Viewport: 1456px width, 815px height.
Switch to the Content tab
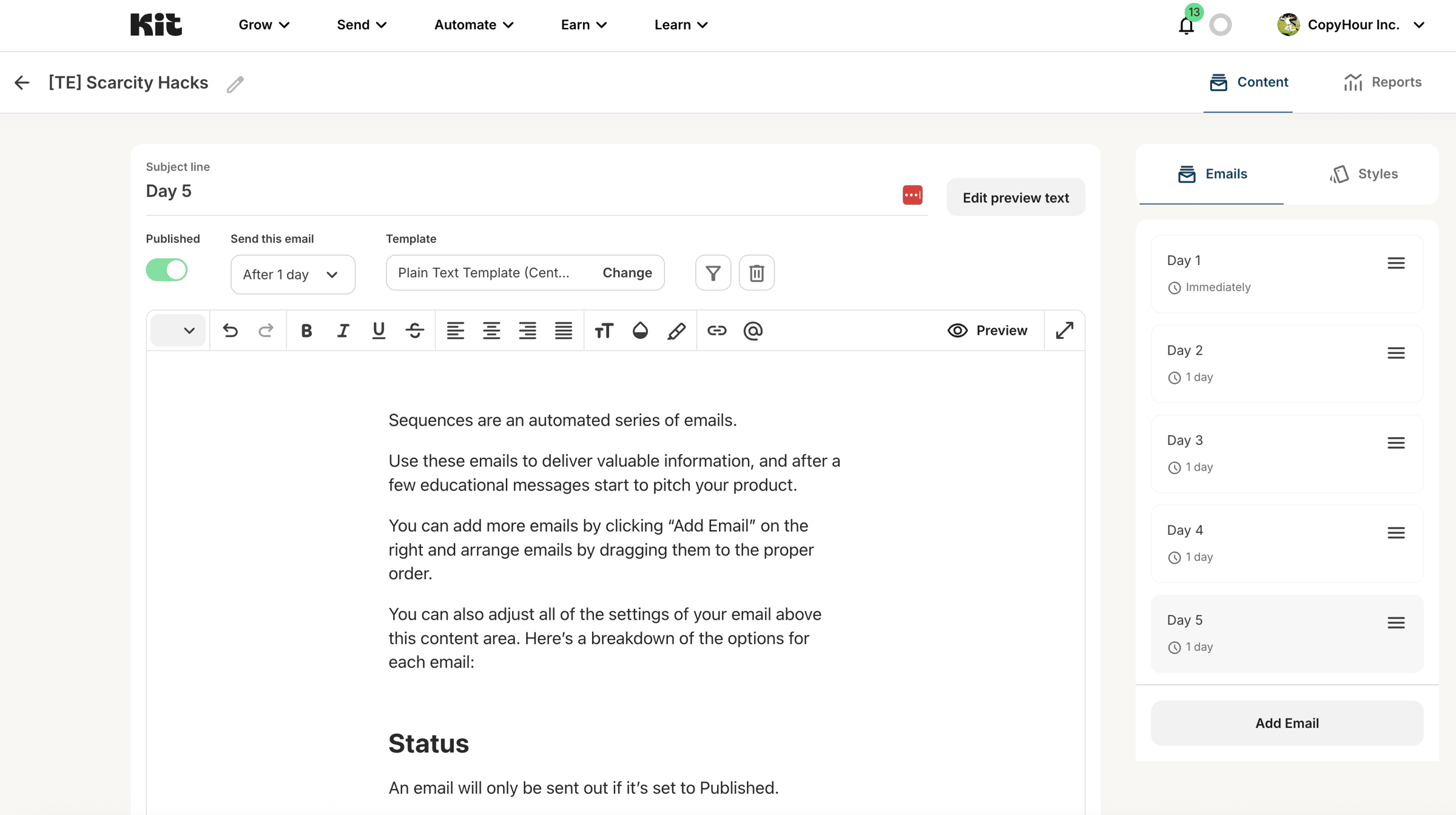(x=1248, y=82)
